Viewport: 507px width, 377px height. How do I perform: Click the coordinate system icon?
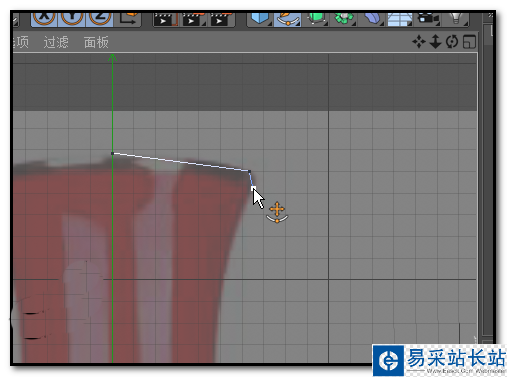pyautogui.click(x=128, y=19)
